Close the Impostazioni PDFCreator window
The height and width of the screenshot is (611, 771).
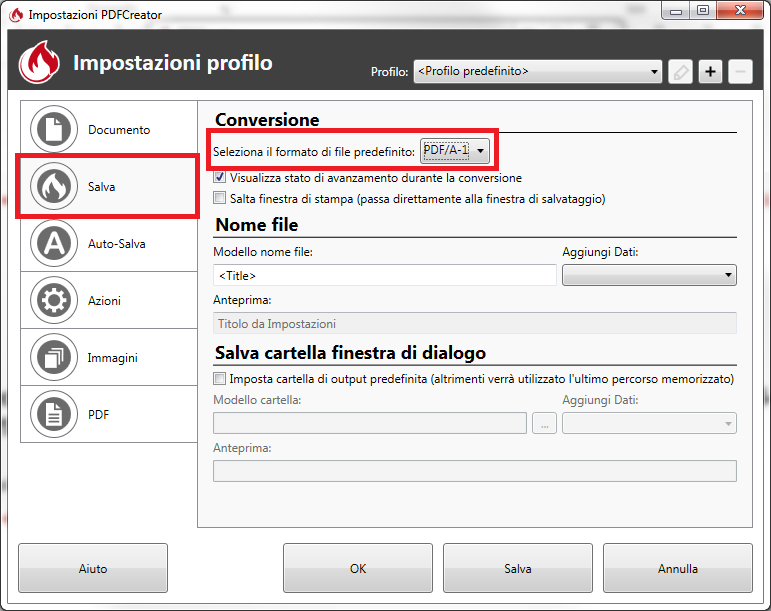click(x=741, y=11)
